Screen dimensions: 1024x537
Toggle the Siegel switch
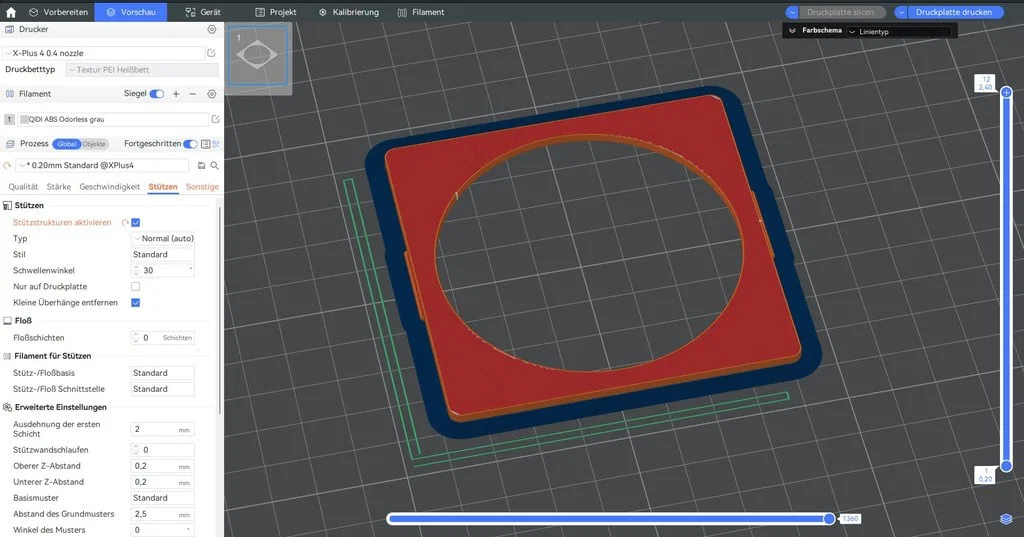pyautogui.click(x=157, y=94)
